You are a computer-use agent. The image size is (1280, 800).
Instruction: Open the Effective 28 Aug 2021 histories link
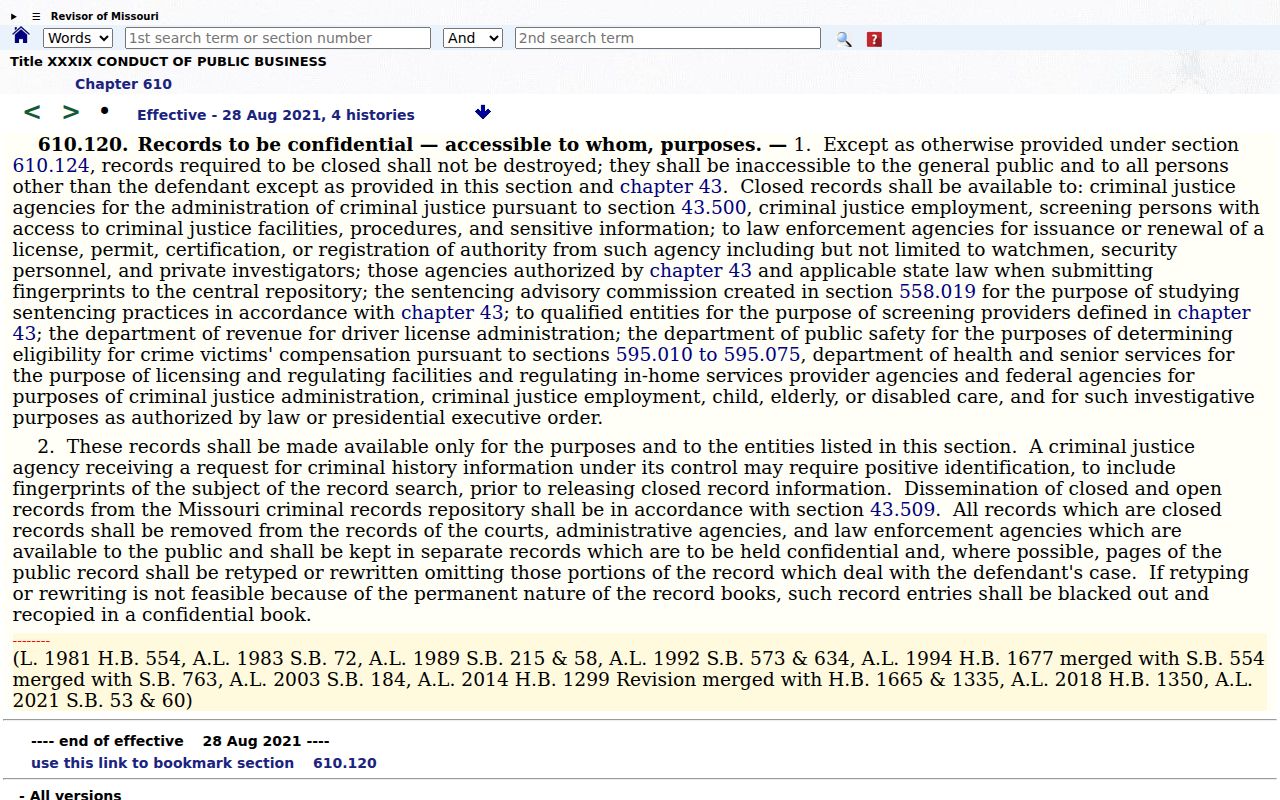[x=276, y=115]
